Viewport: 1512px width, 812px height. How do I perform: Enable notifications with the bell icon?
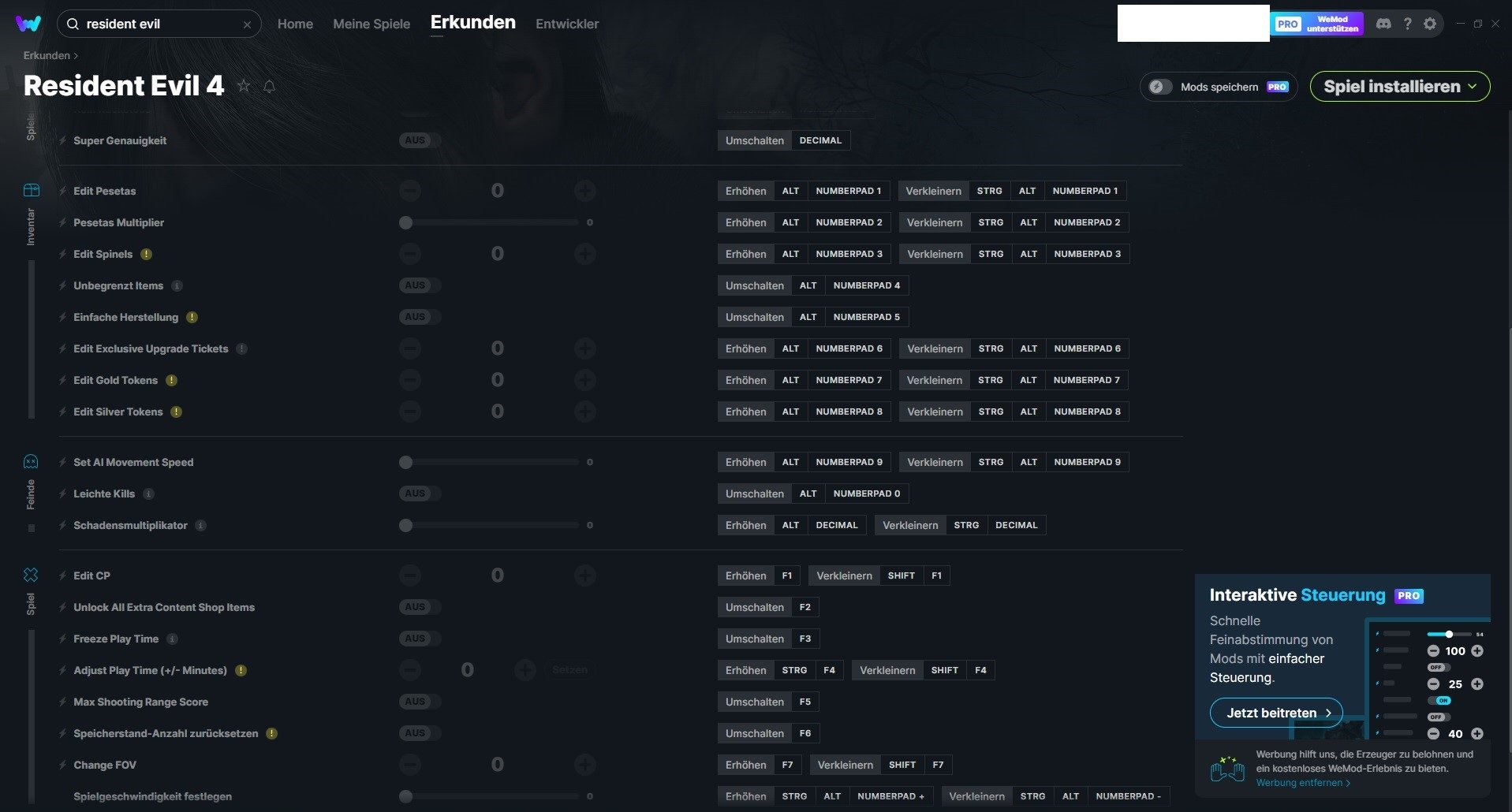tap(269, 86)
